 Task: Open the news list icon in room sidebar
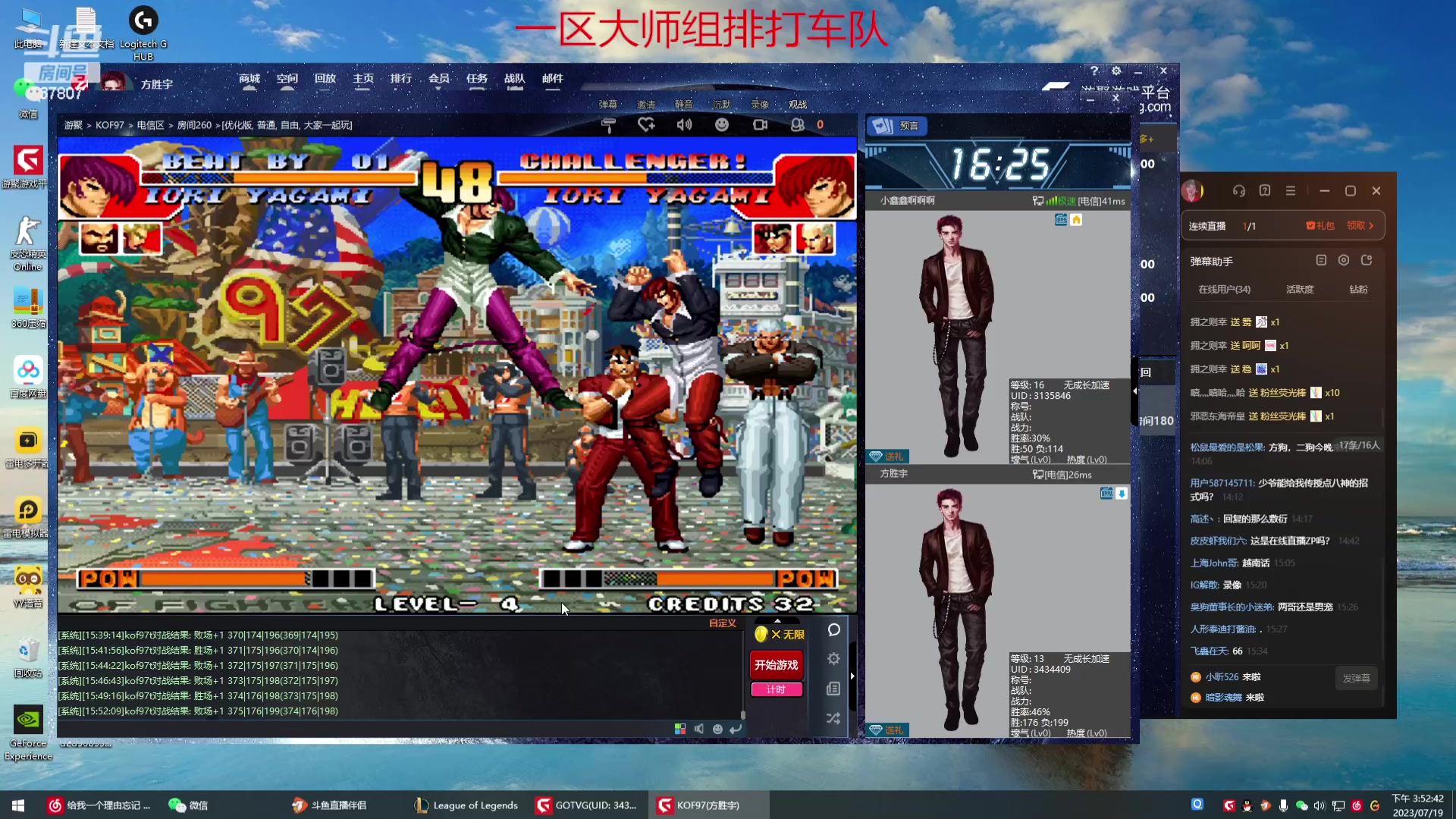click(833, 689)
